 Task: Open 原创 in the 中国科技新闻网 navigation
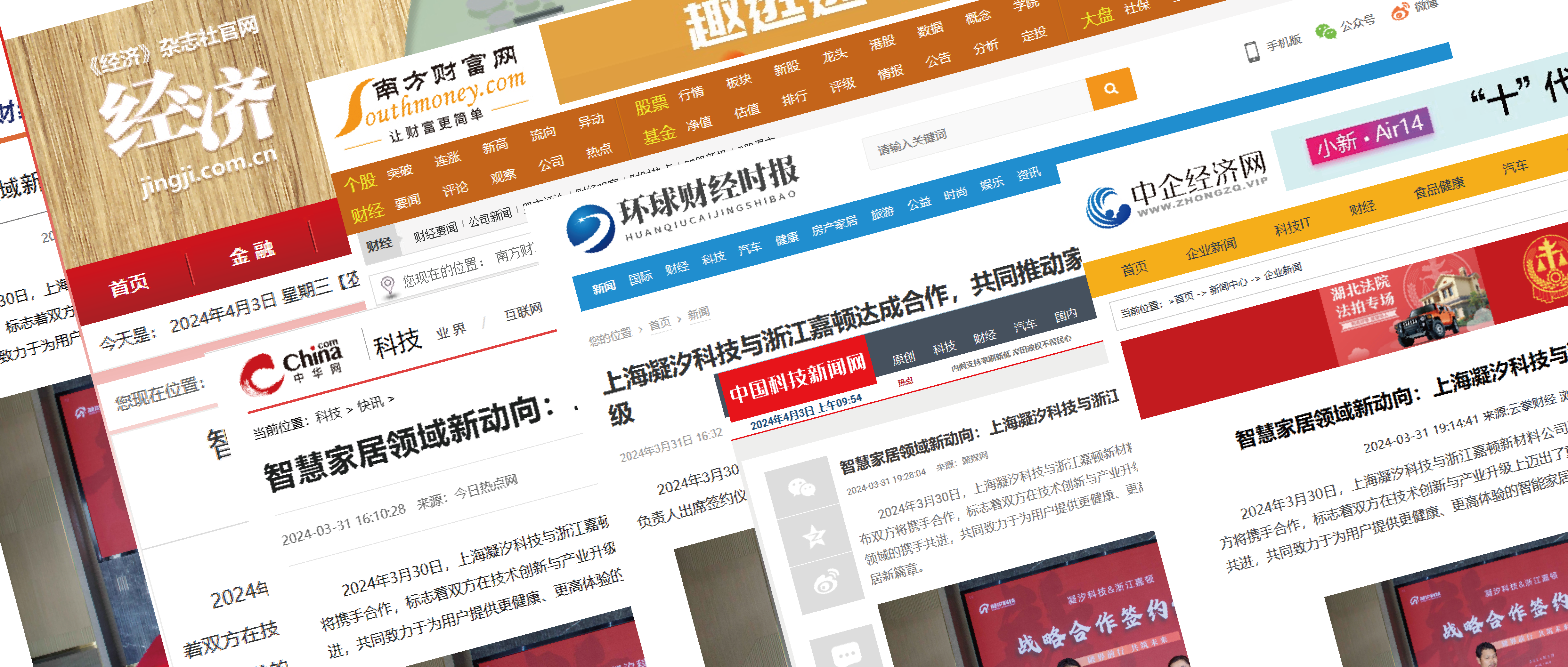tap(903, 358)
